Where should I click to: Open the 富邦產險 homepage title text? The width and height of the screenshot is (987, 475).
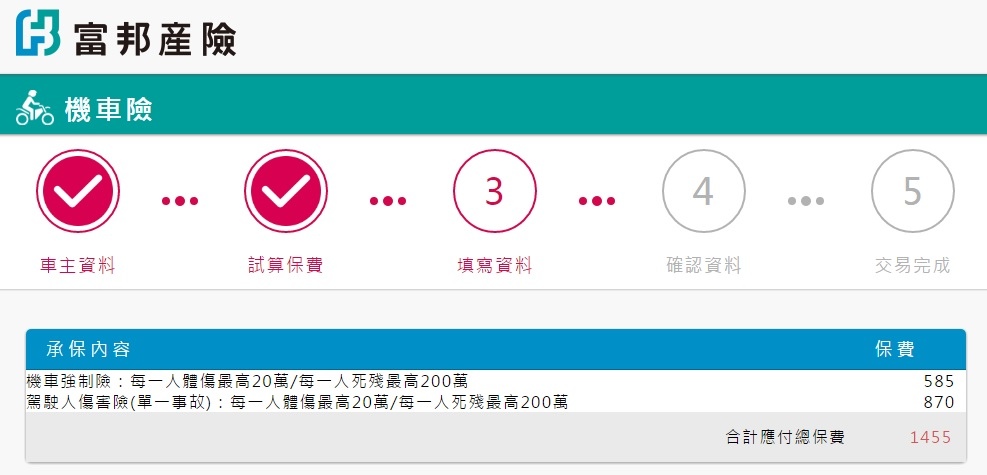click(x=155, y=39)
